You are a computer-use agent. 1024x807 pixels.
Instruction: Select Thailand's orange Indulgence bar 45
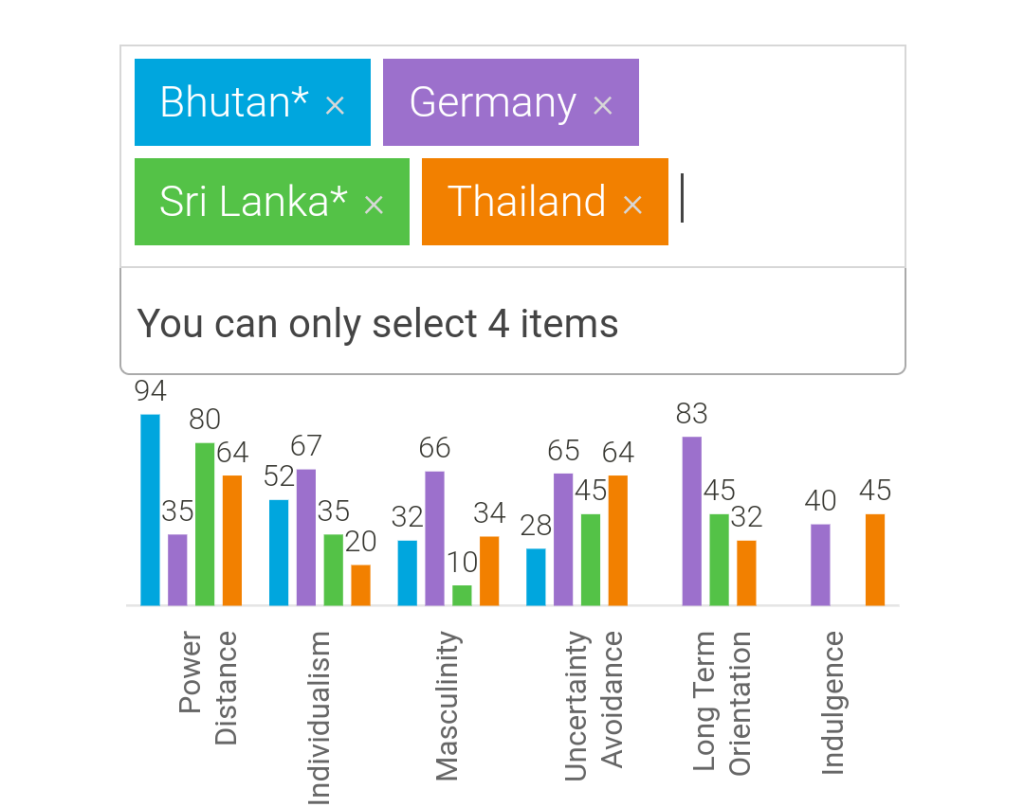tap(875, 560)
